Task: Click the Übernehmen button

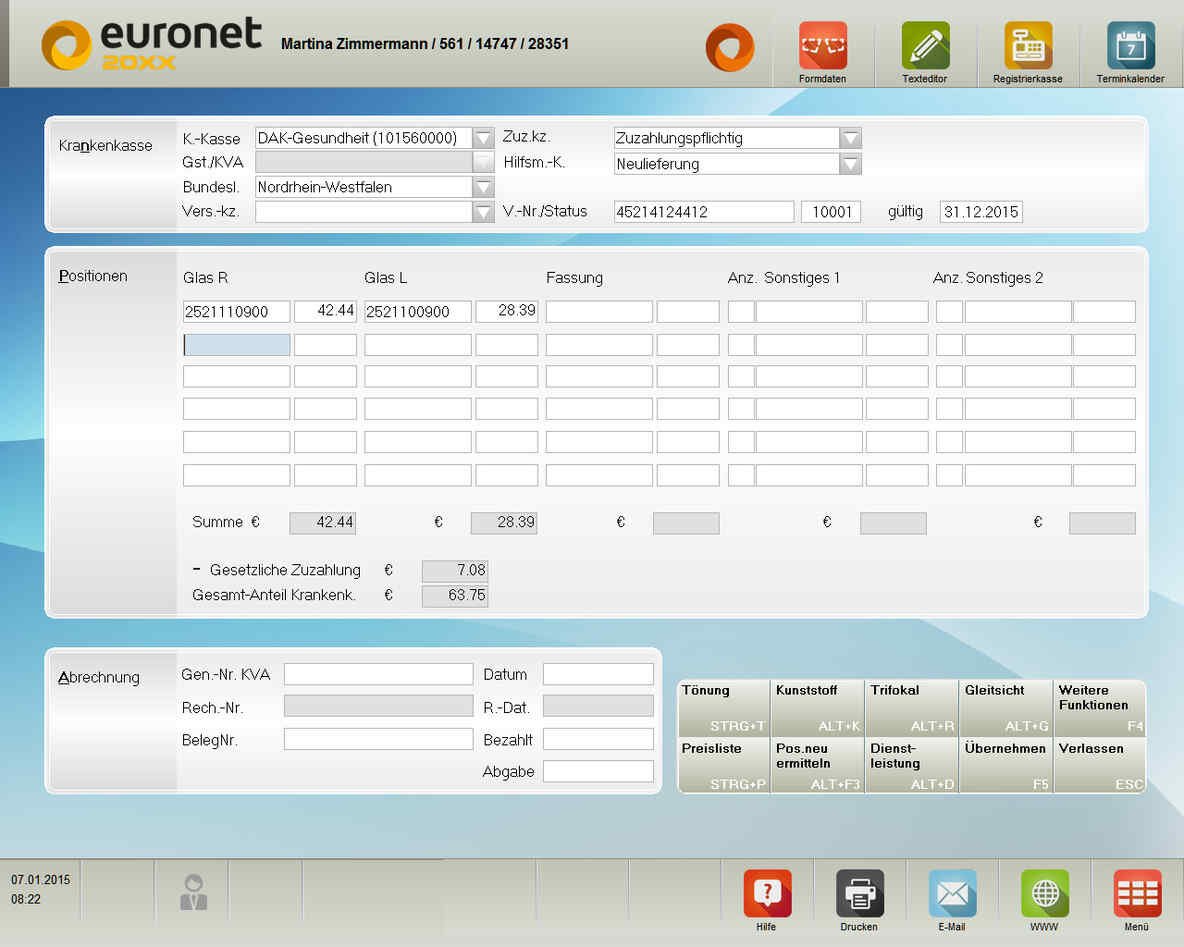Action: pos(1007,766)
